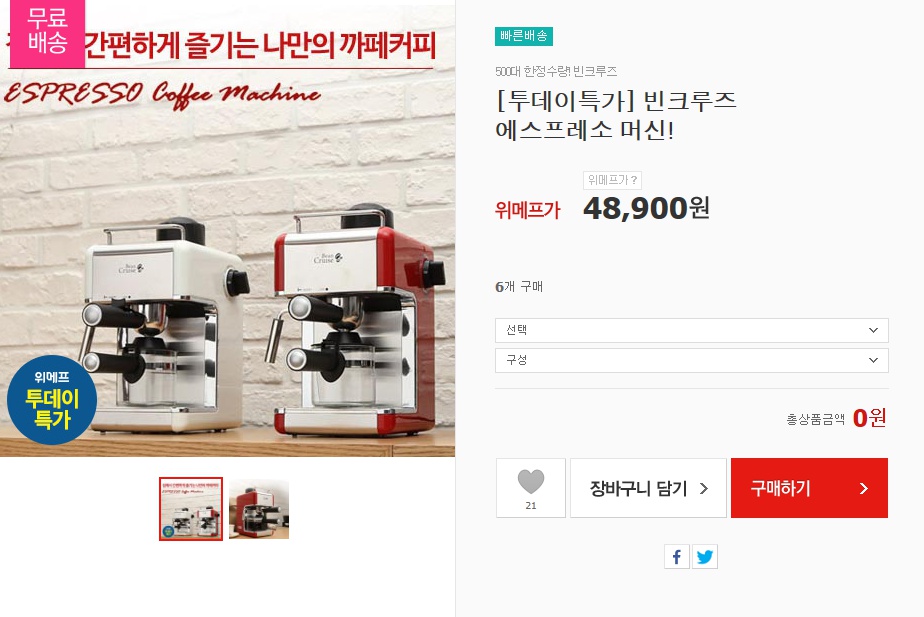Viewport: 924px width, 617px height.
Task: Click the 장바구니 담기 add to cart button
Action: click(x=648, y=488)
